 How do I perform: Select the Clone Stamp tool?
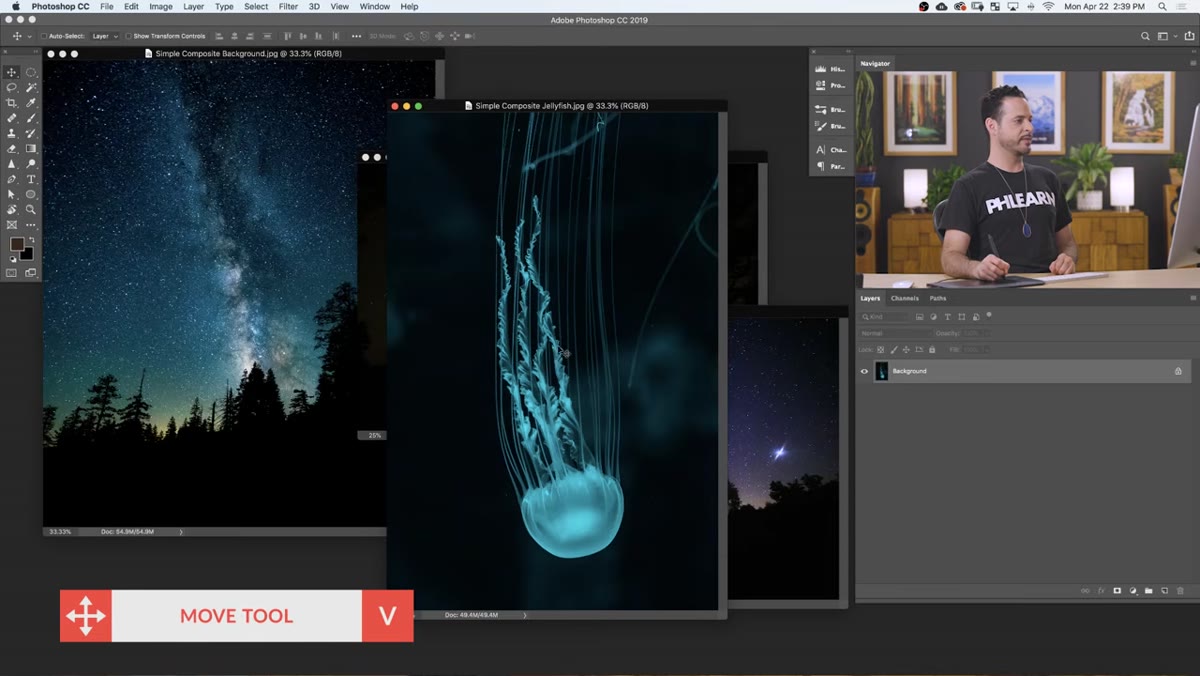12,133
